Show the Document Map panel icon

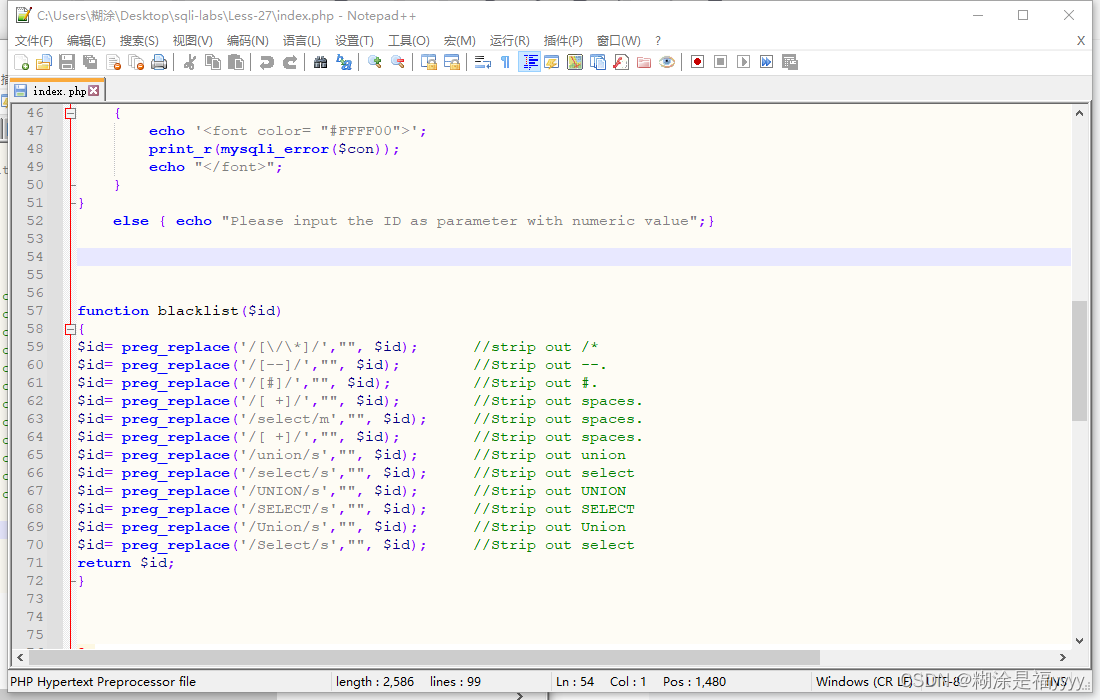[575, 62]
